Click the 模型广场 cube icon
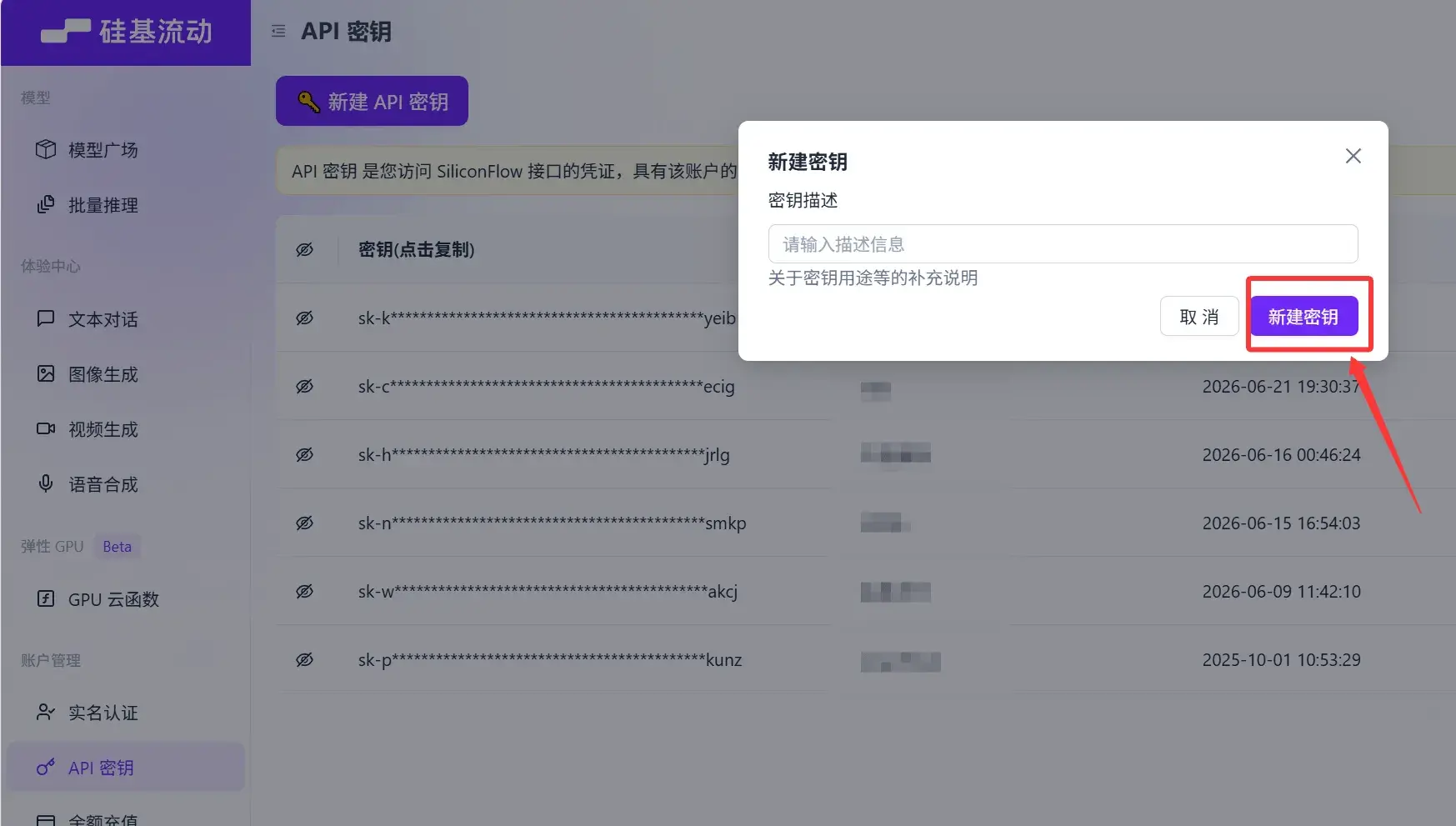Image resolution: width=1456 pixels, height=826 pixels. 46,149
